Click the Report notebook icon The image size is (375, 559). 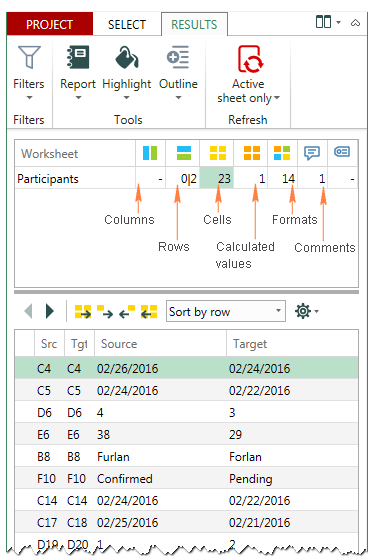point(78,57)
